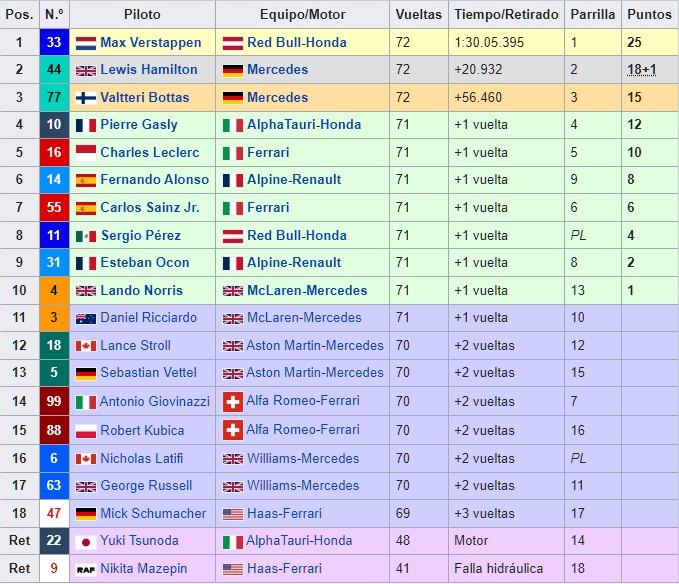Viewport: 679px width, 584px height.
Task: Click the Austria flag in Verstappen's team cell
Action: point(233,43)
